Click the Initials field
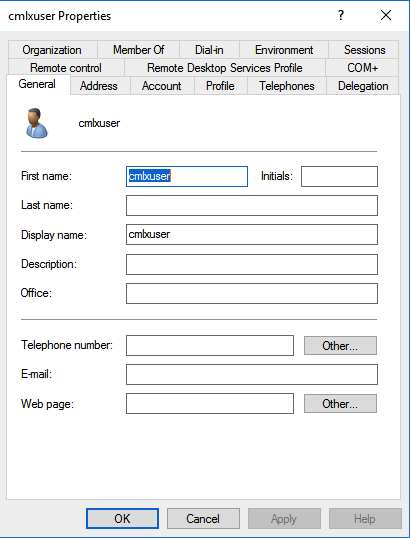The height and width of the screenshot is (538, 410). click(x=339, y=176)
